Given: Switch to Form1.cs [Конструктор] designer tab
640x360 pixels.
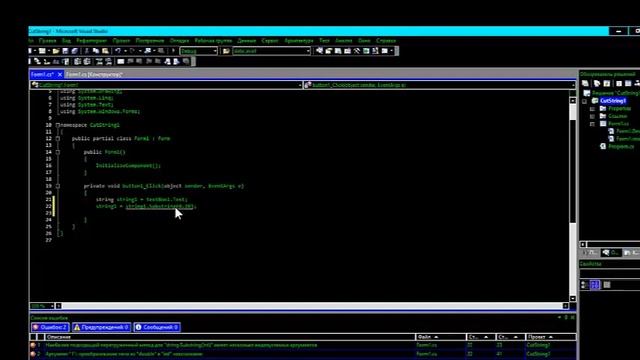Looking at the screenshot, I should click(x=94, y=75).
